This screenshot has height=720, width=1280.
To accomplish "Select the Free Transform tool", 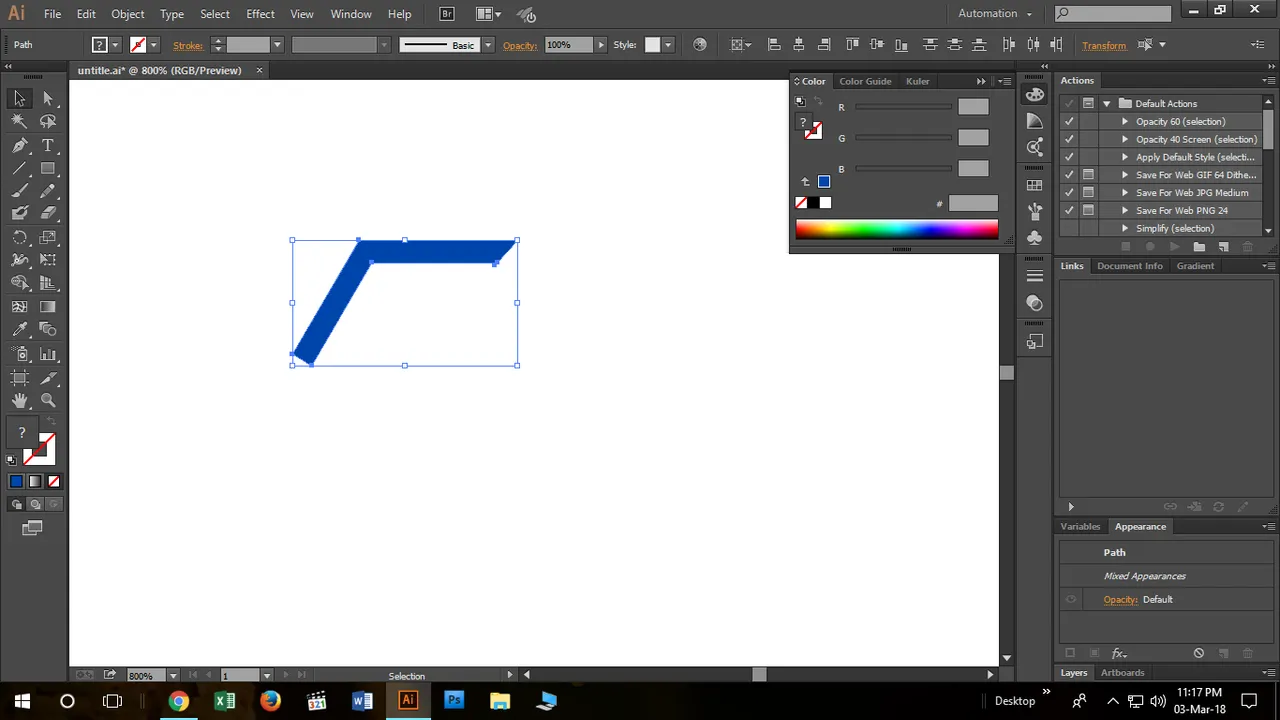I will coord(47,260).
